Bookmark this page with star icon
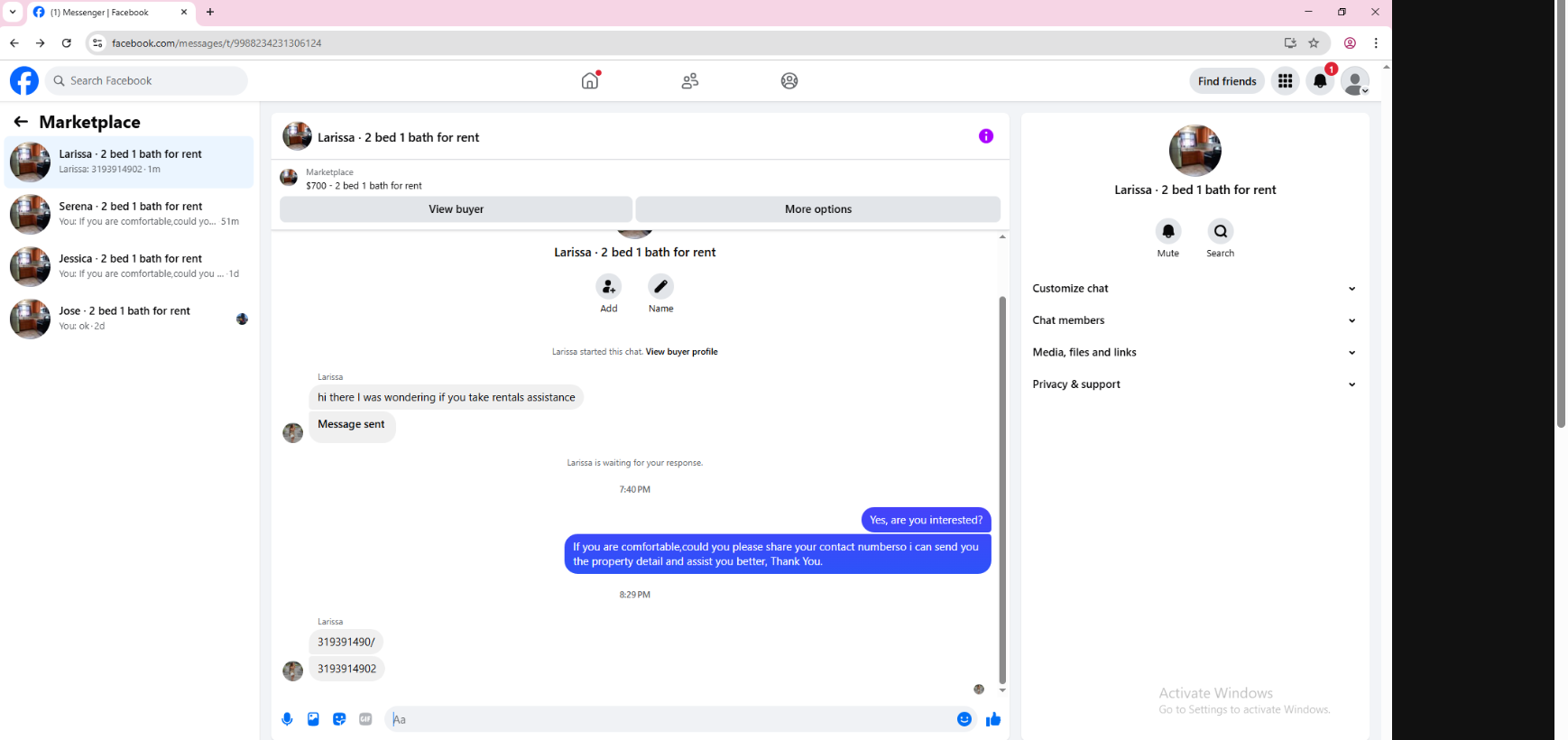The image size is (1568, 740). click(x=1314, y=42)
